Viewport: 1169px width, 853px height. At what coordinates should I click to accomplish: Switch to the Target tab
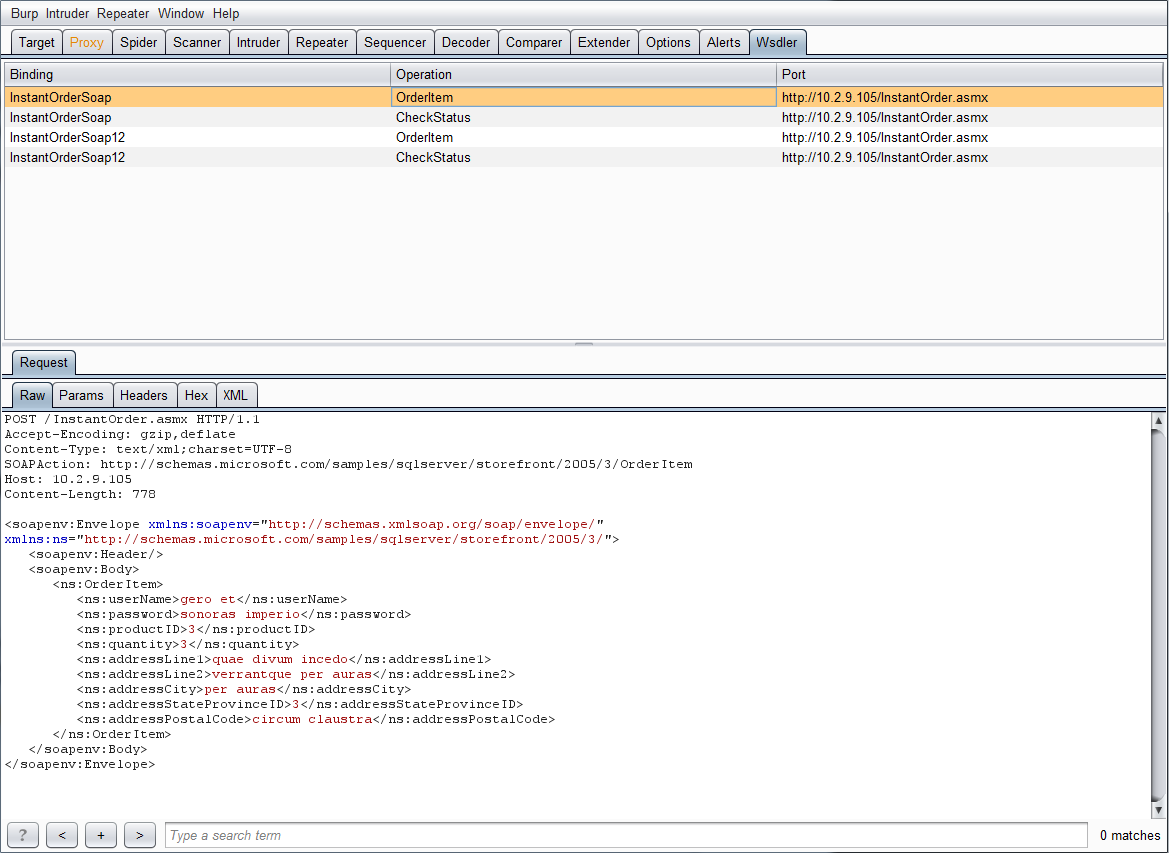[37, 43]
